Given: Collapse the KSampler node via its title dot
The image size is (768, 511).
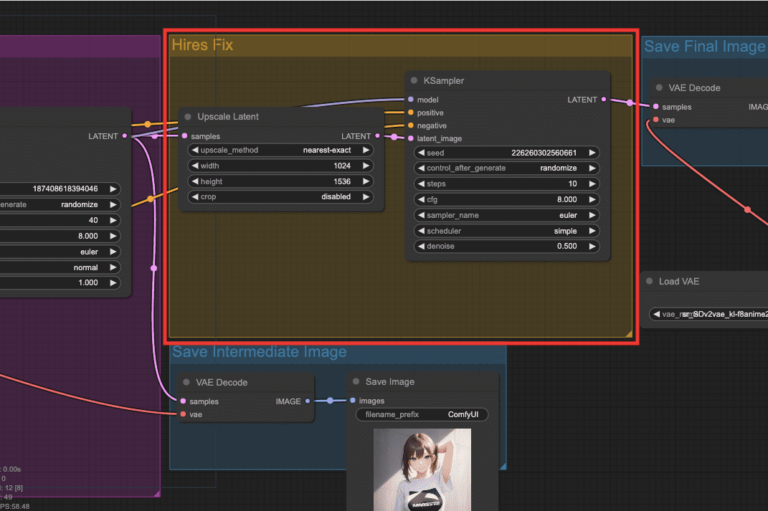Looking at the screenshot, I should 412,81.
